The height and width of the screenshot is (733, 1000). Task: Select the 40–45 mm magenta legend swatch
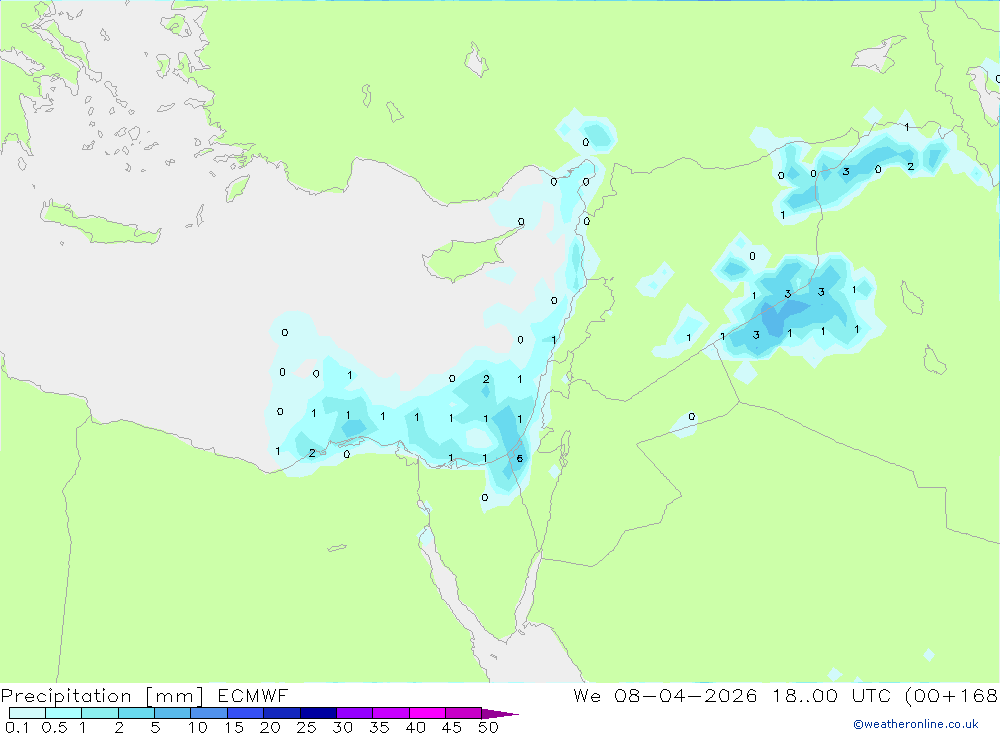pyautogui.click(x=427, y=713)
